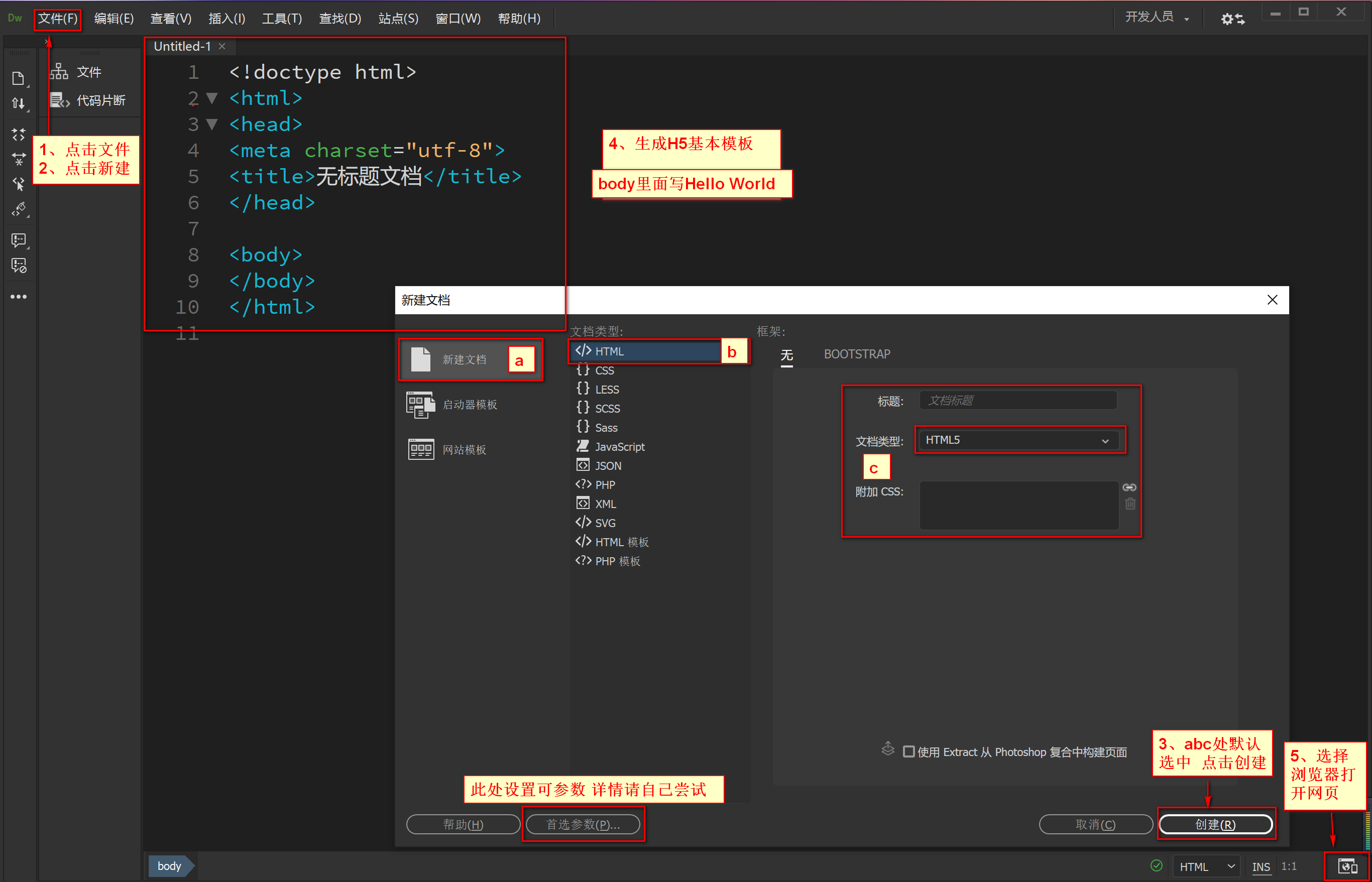Open the 查看(V) menu
This screenshot has width=1372, height=882.
click(171, 19)
